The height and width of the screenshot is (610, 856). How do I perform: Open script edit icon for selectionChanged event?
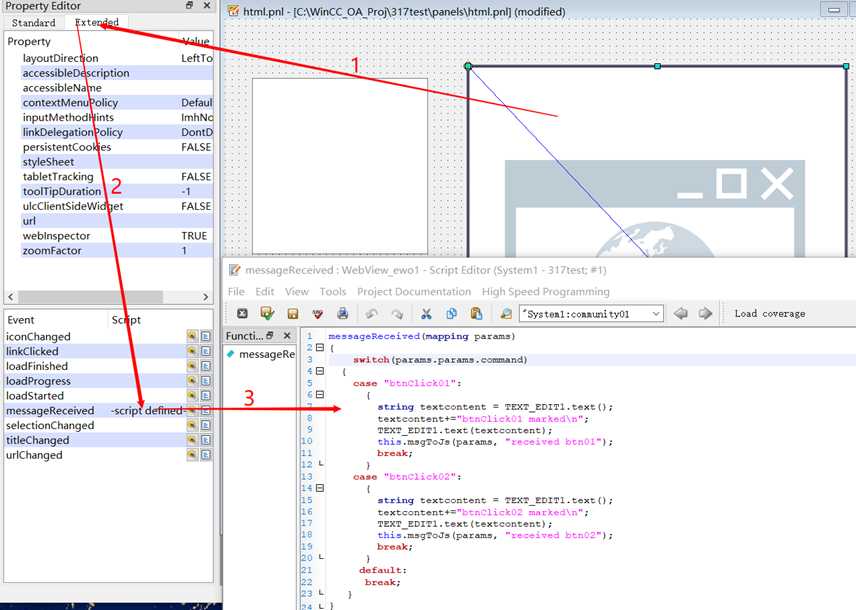tap(206, 425)
